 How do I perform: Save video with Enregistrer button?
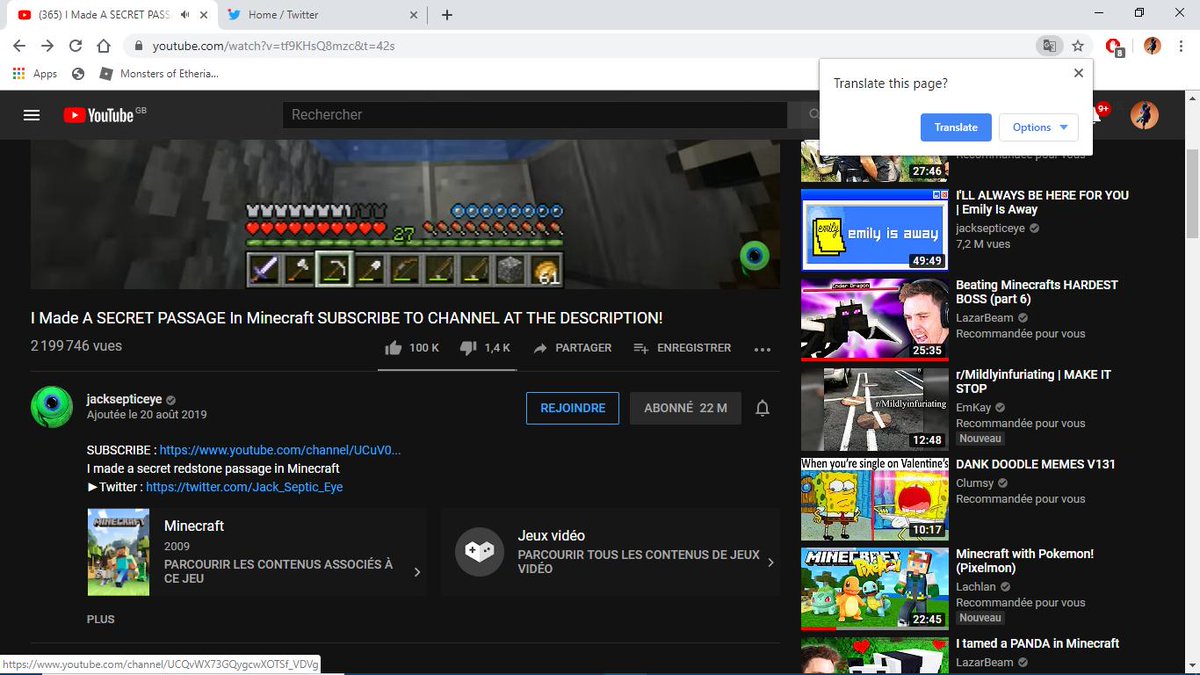pos(682,348)
